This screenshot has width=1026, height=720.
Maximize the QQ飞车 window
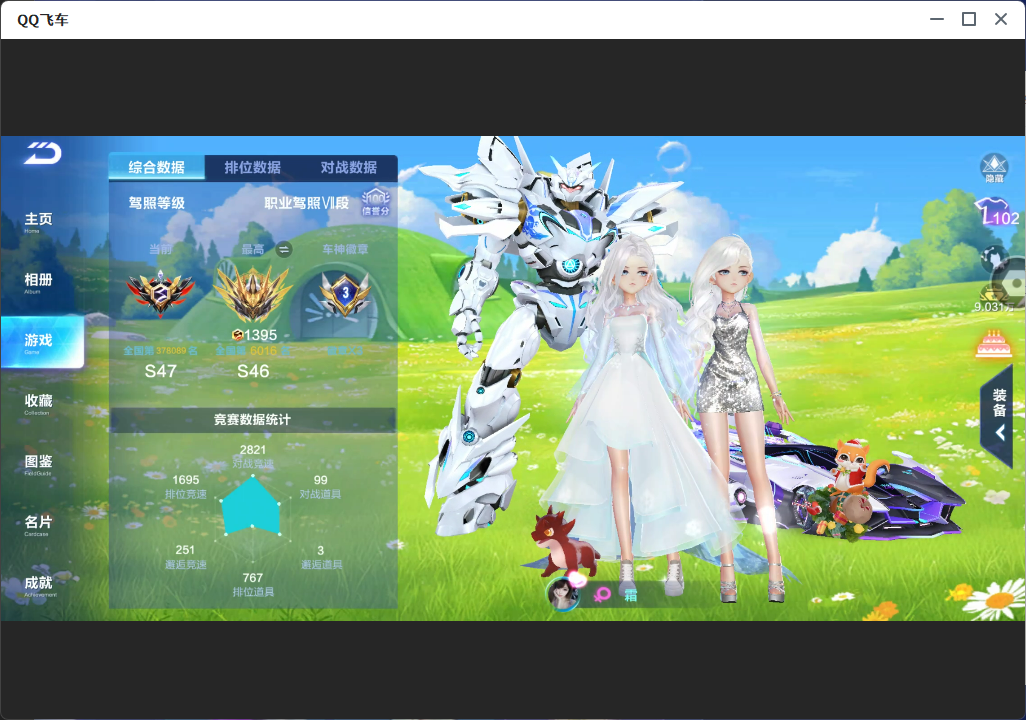[969, 19]
